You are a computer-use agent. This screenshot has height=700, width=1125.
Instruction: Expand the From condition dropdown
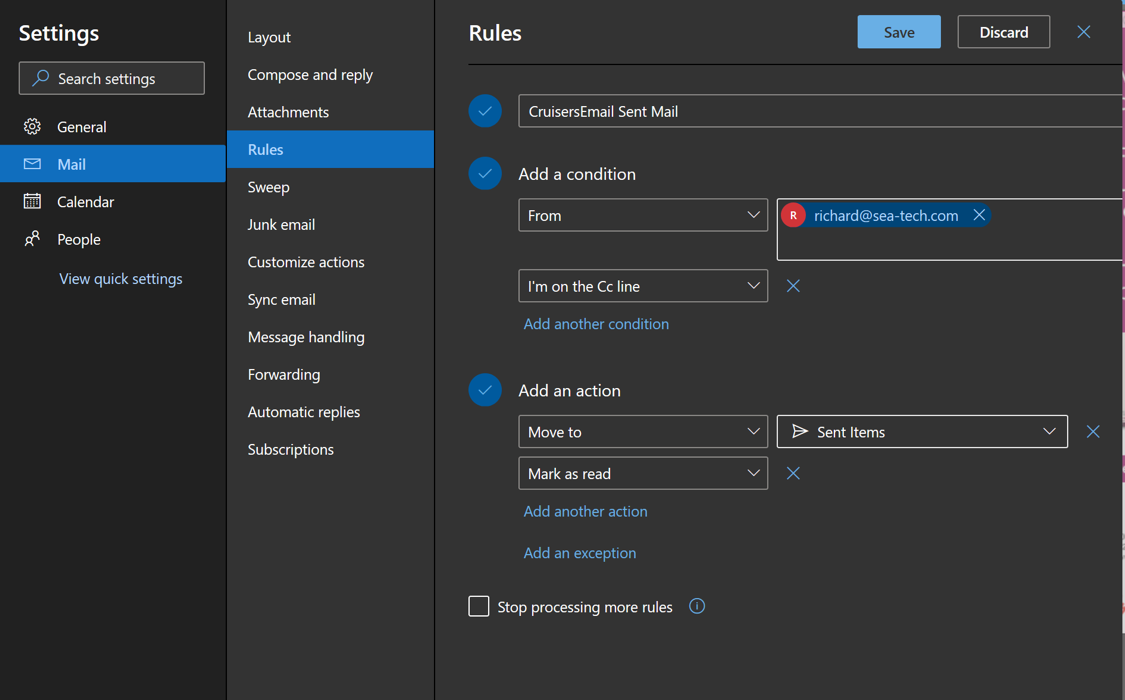coord(643,216)
